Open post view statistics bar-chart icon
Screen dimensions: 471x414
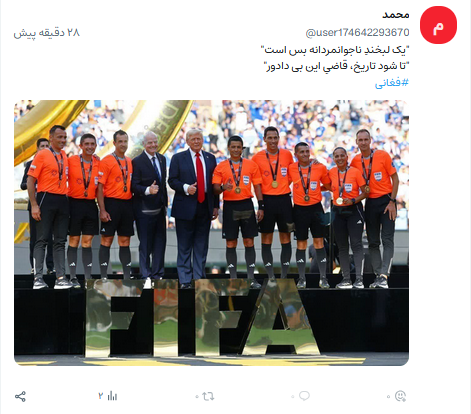tap(113, 396)
